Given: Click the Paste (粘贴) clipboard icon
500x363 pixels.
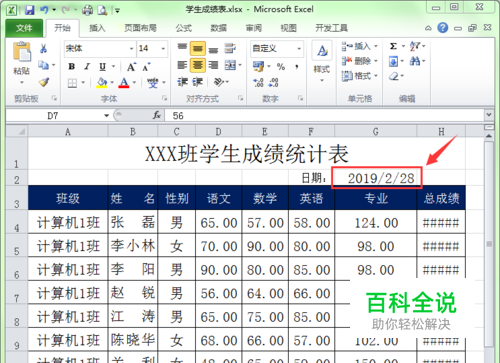Looking at the screenshot, I should pos(22,52).
